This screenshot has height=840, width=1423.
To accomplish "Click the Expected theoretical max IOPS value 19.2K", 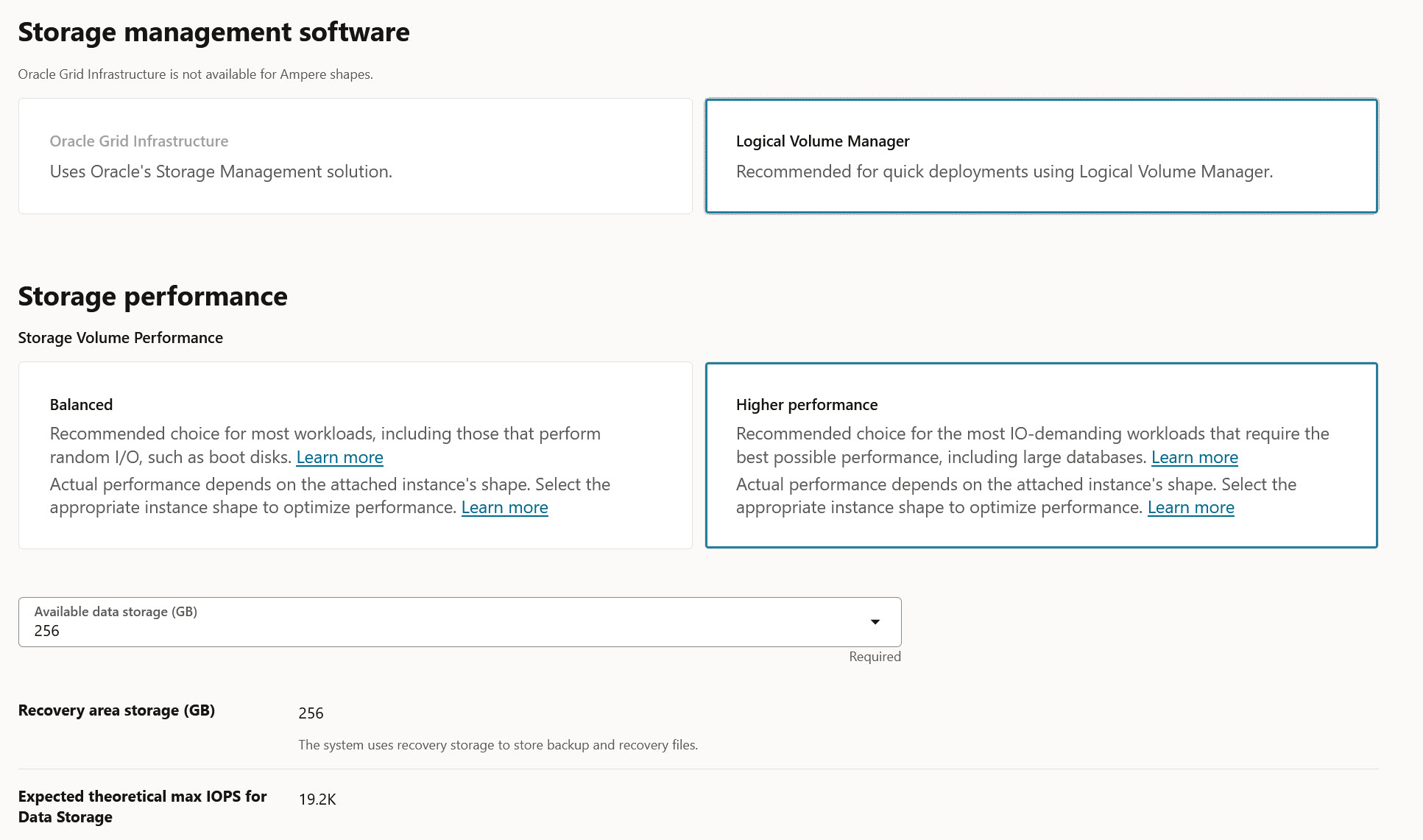I will (x=317, y=799).
